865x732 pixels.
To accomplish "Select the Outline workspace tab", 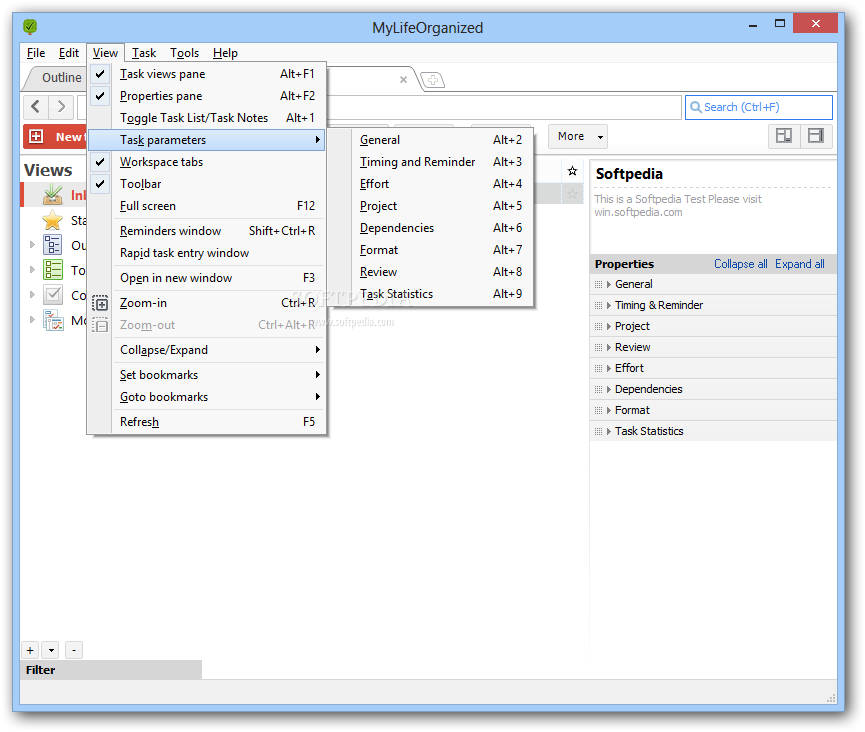I will point(61,78).
